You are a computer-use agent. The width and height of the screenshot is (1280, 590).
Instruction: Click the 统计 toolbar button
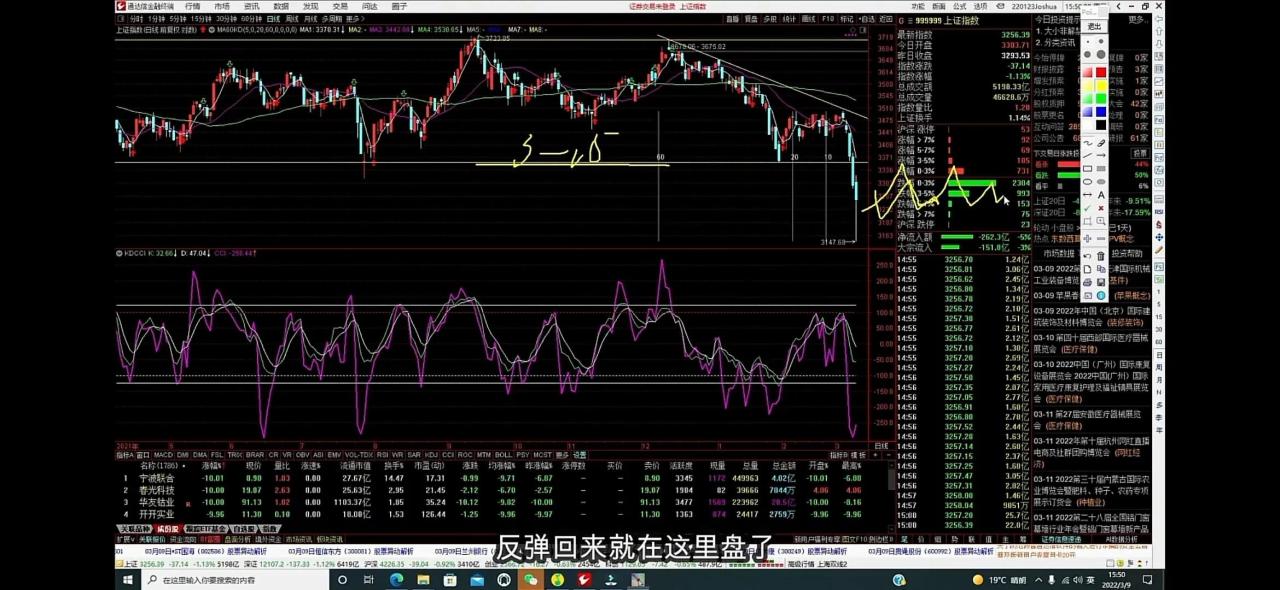tap(789, 19)
